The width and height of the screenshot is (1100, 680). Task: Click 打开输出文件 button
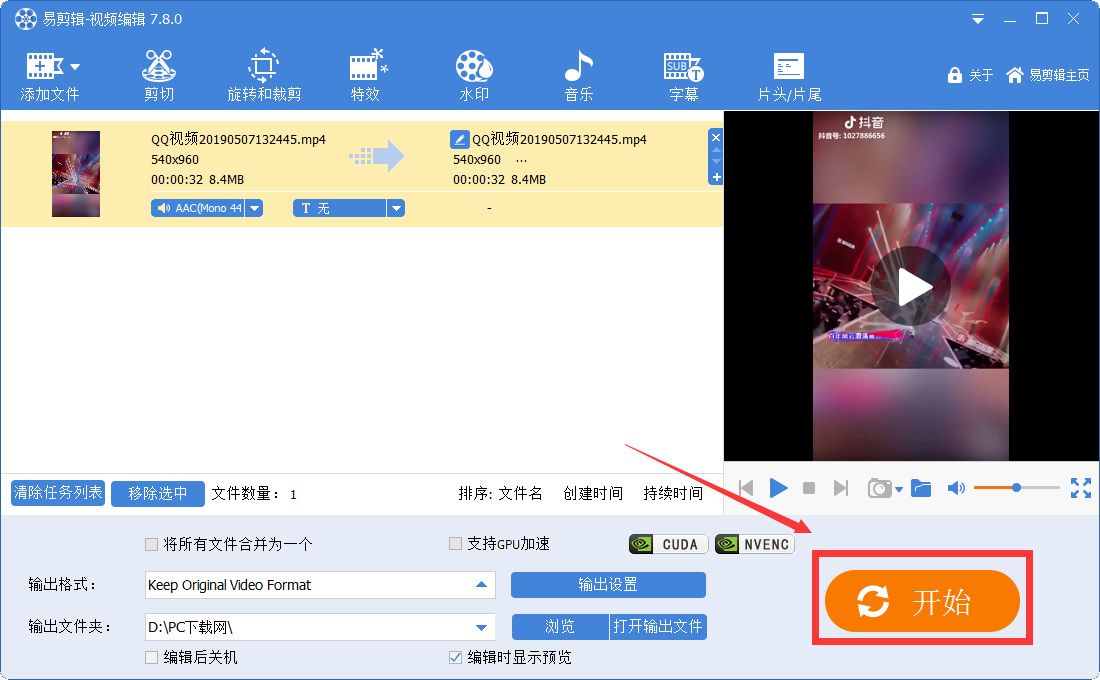coord(658,626)
